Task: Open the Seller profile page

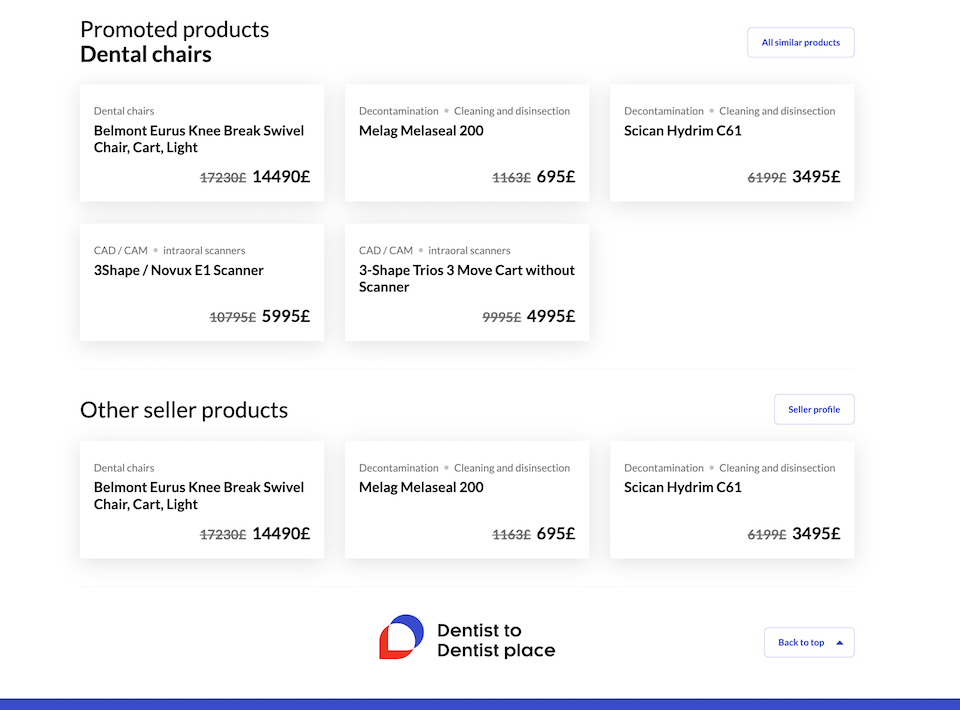Action: 813,410
